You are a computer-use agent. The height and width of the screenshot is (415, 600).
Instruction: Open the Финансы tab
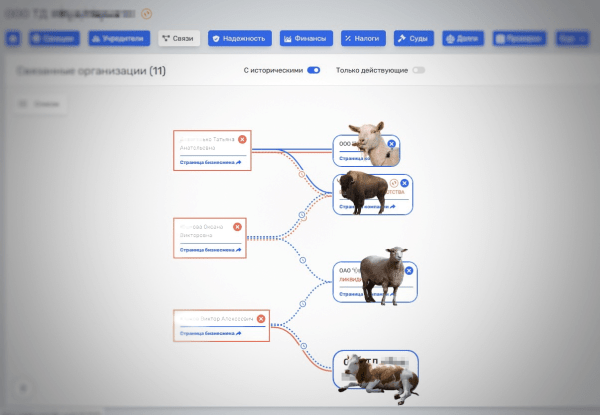(306, 39)
